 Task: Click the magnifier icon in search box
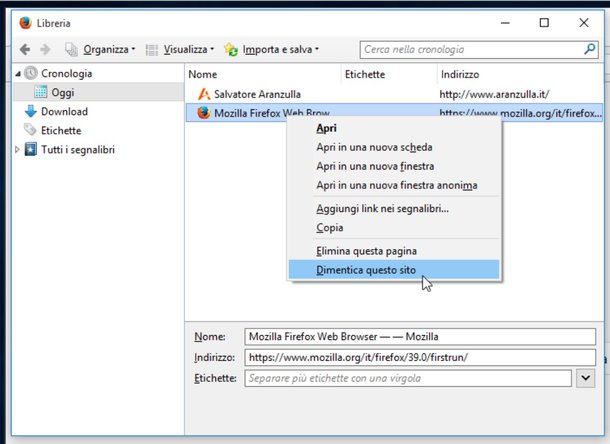tap(589, 49)
